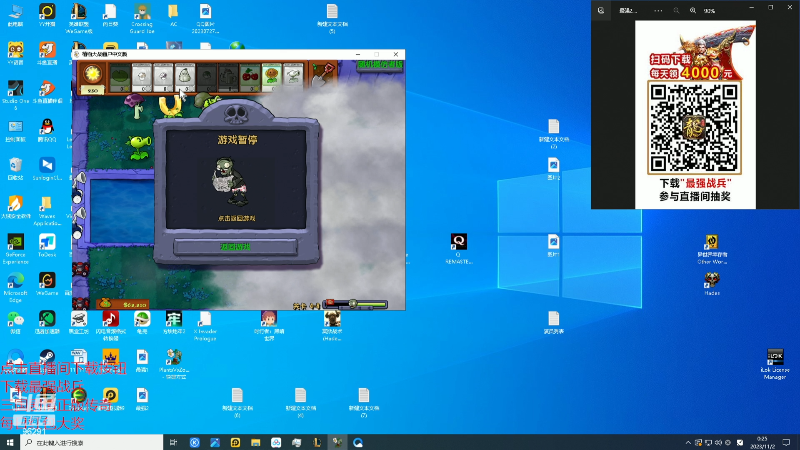Switch to Plants vs Zombies taskbar item
This screenshot has height=450, width=800.
click(337, 442)
